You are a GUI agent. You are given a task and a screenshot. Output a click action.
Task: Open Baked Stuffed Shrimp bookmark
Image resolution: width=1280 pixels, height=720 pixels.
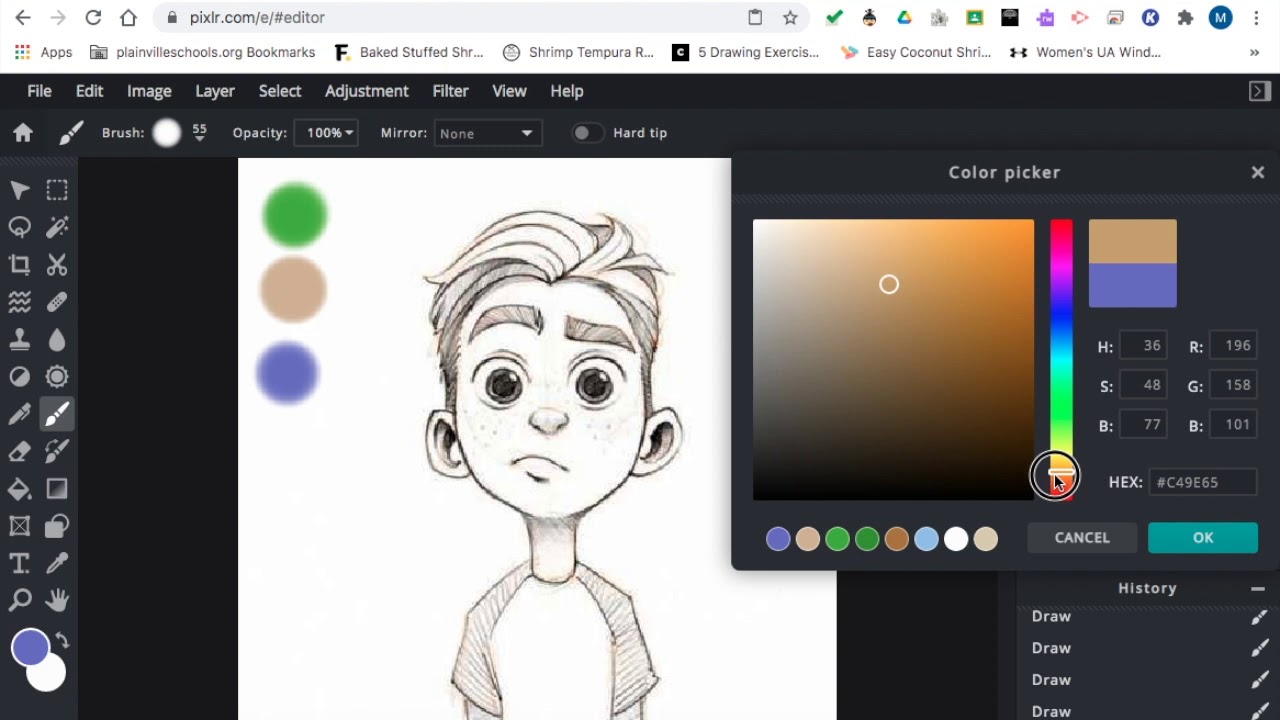(x=409, y=52)
